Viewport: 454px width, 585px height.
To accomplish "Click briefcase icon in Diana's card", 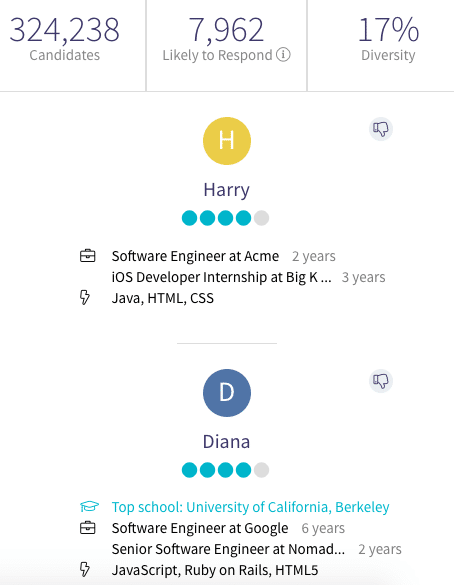I will pyautogui.click(x=88, y=528).
